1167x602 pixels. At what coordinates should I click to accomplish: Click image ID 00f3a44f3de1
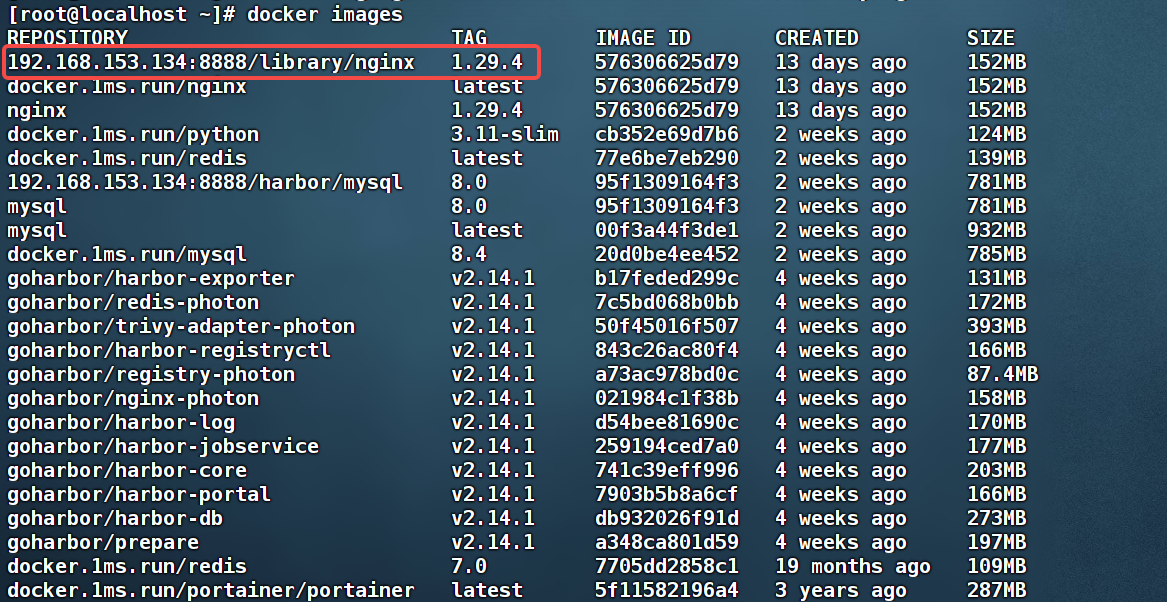[667, 230]
